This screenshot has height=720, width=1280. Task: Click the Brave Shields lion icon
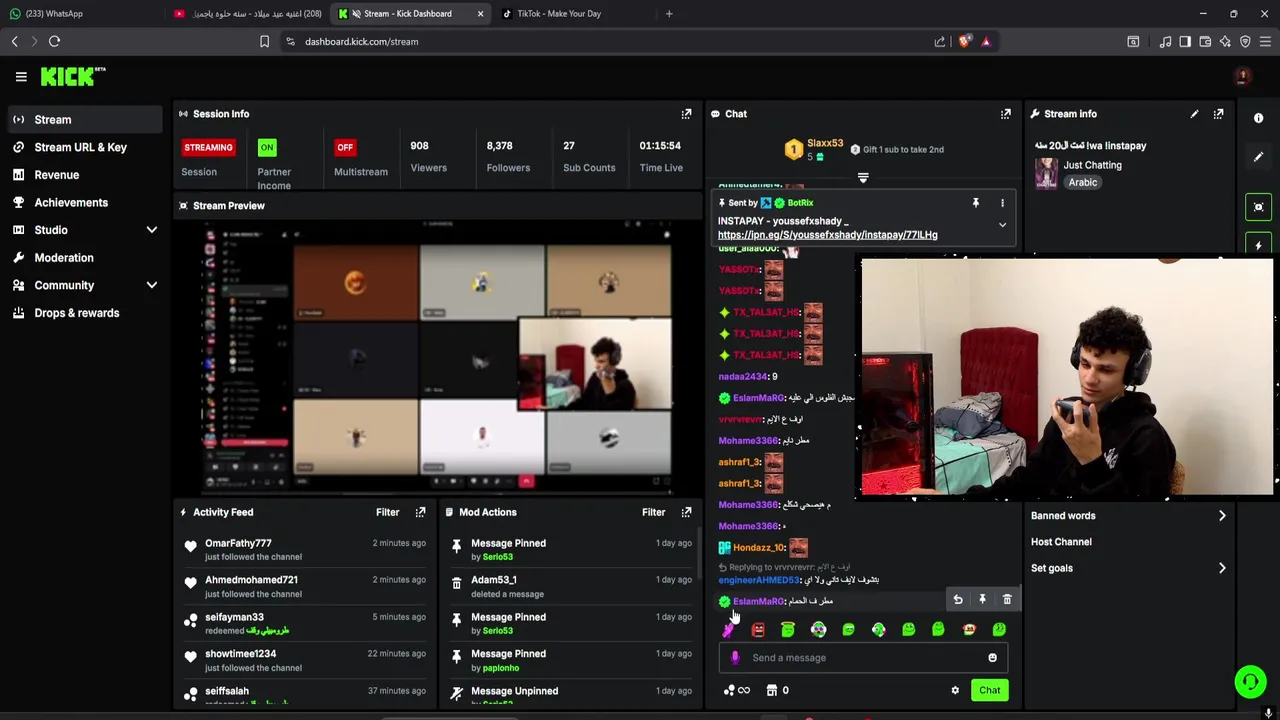[x=965, y=41]
